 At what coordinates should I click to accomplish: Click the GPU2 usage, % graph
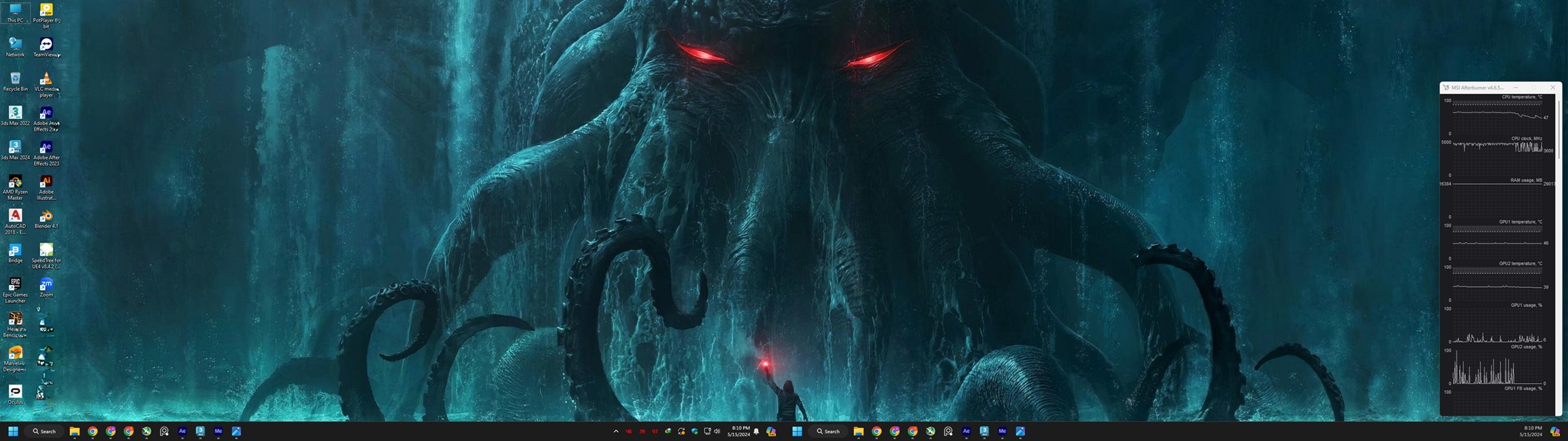(x=1497, y=365)
